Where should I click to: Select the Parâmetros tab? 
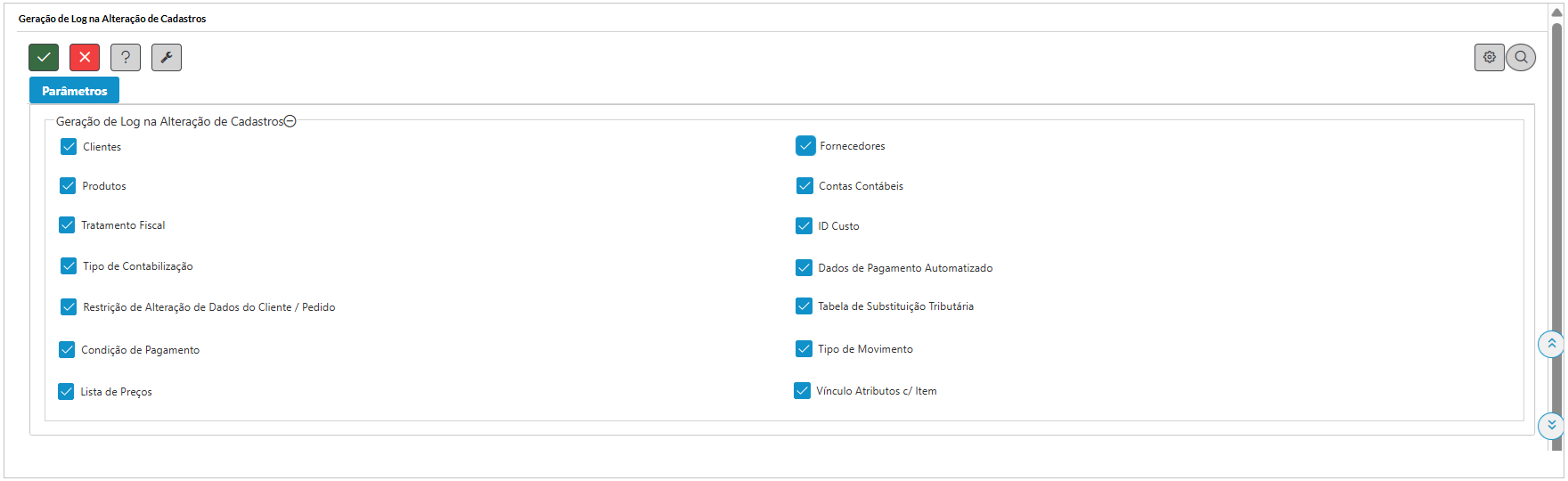(74, 90)
